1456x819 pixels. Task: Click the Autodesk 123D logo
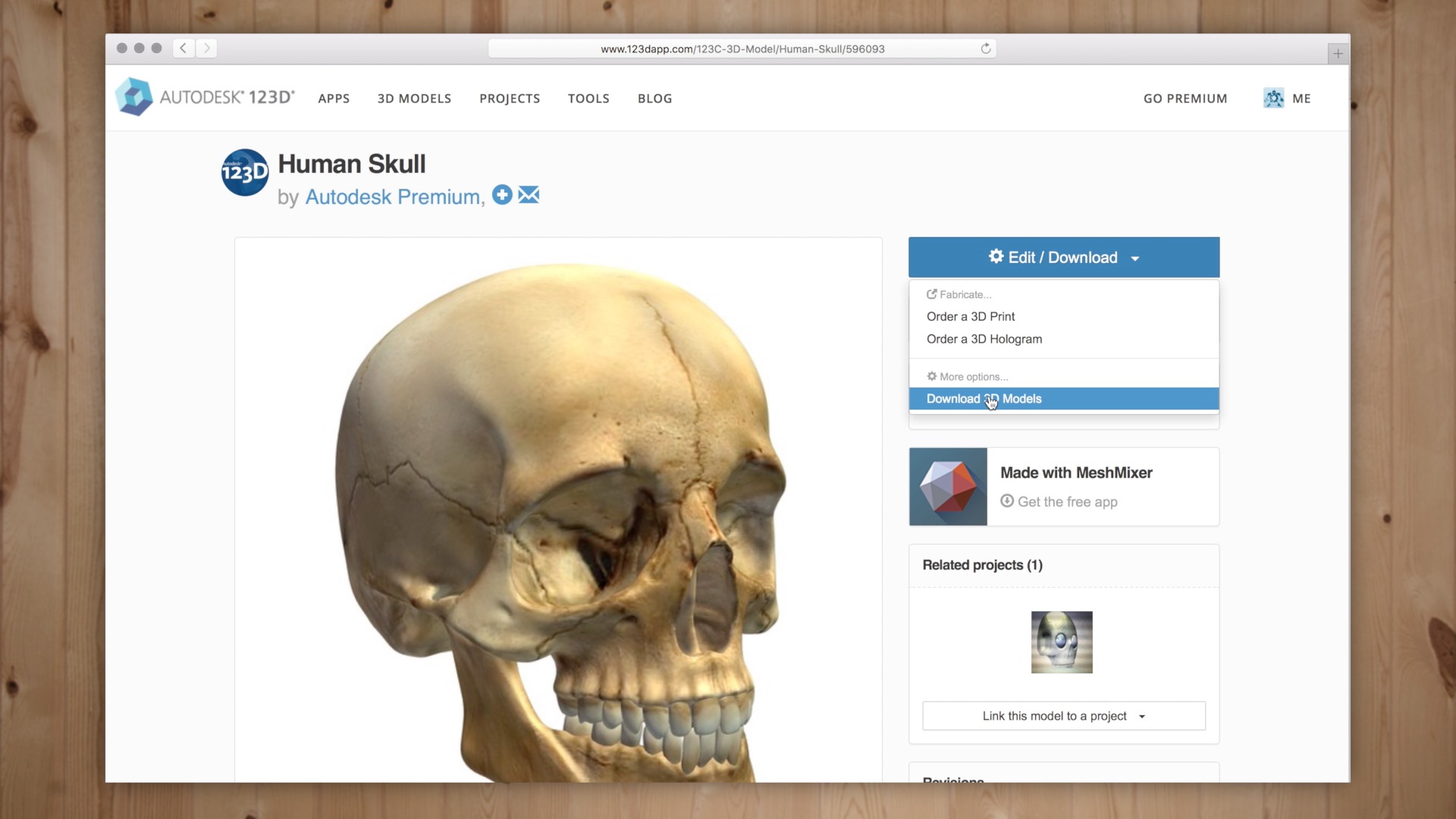point(205,97)
